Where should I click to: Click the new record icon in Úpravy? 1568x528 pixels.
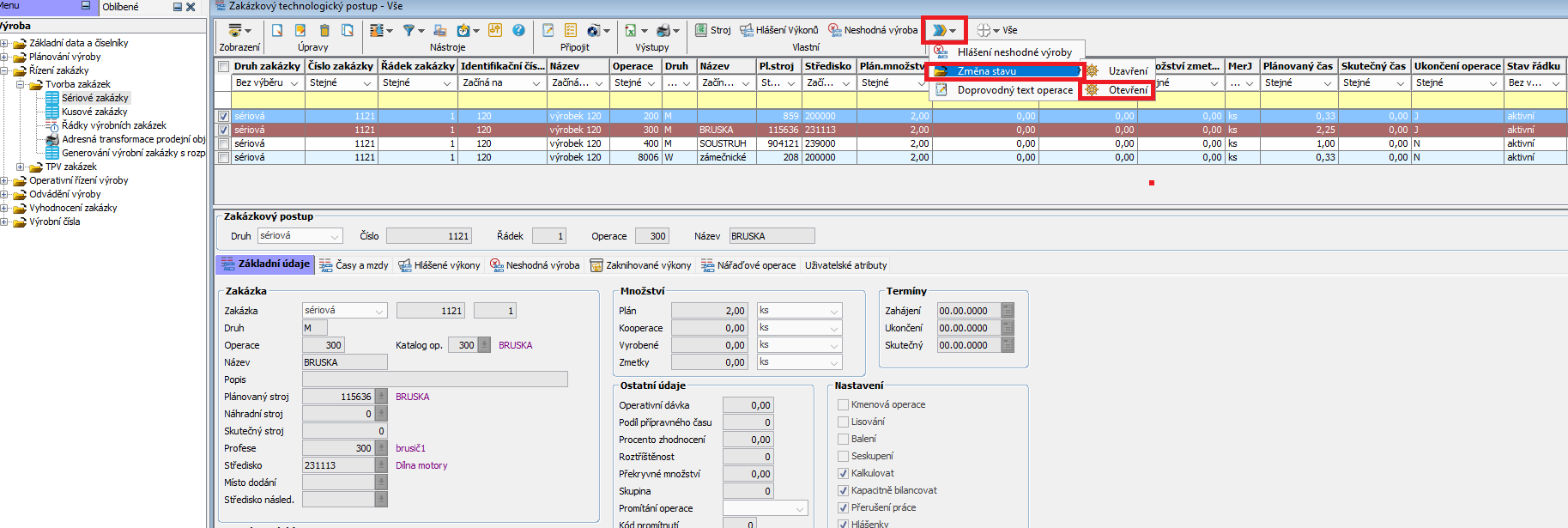pos(277,30)
